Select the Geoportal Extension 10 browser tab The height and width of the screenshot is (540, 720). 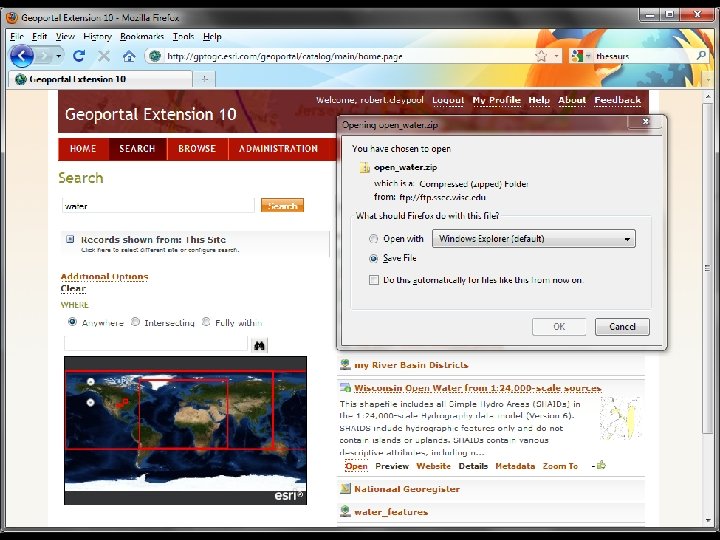100,79
